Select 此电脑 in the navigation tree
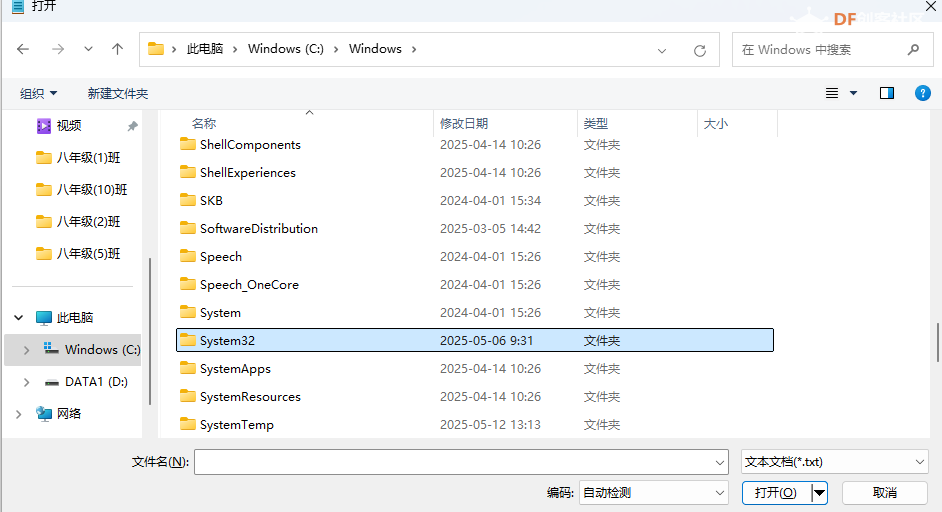 point(74,317)
